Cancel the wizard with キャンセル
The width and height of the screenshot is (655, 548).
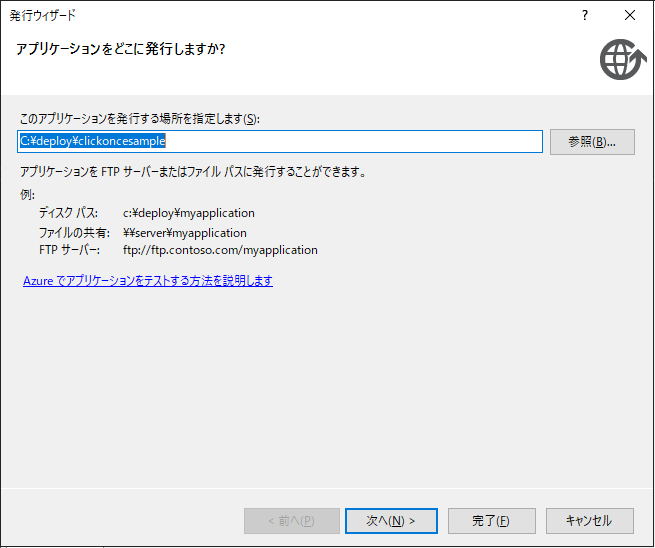(589, 521)
